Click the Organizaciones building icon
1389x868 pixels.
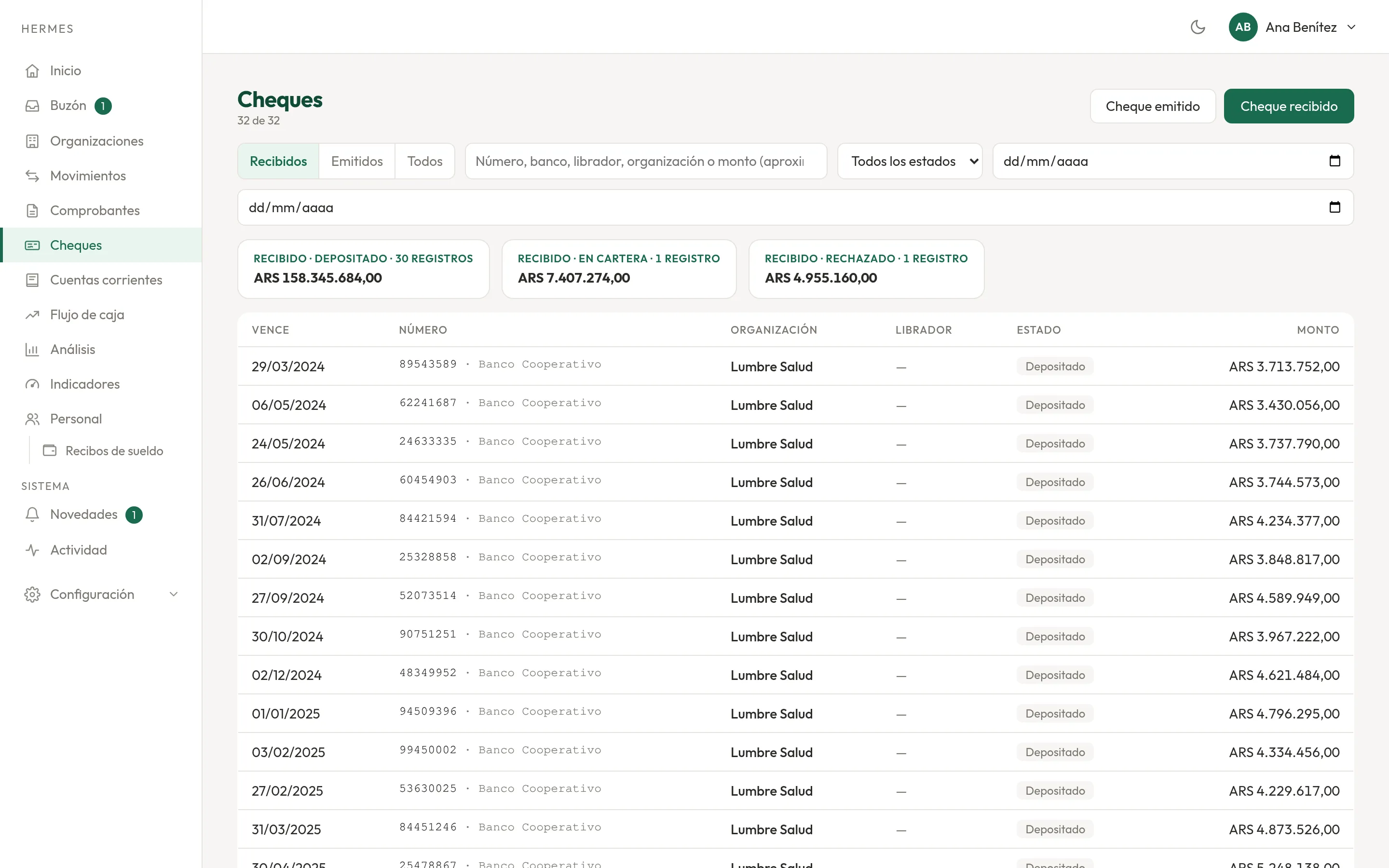32,141
